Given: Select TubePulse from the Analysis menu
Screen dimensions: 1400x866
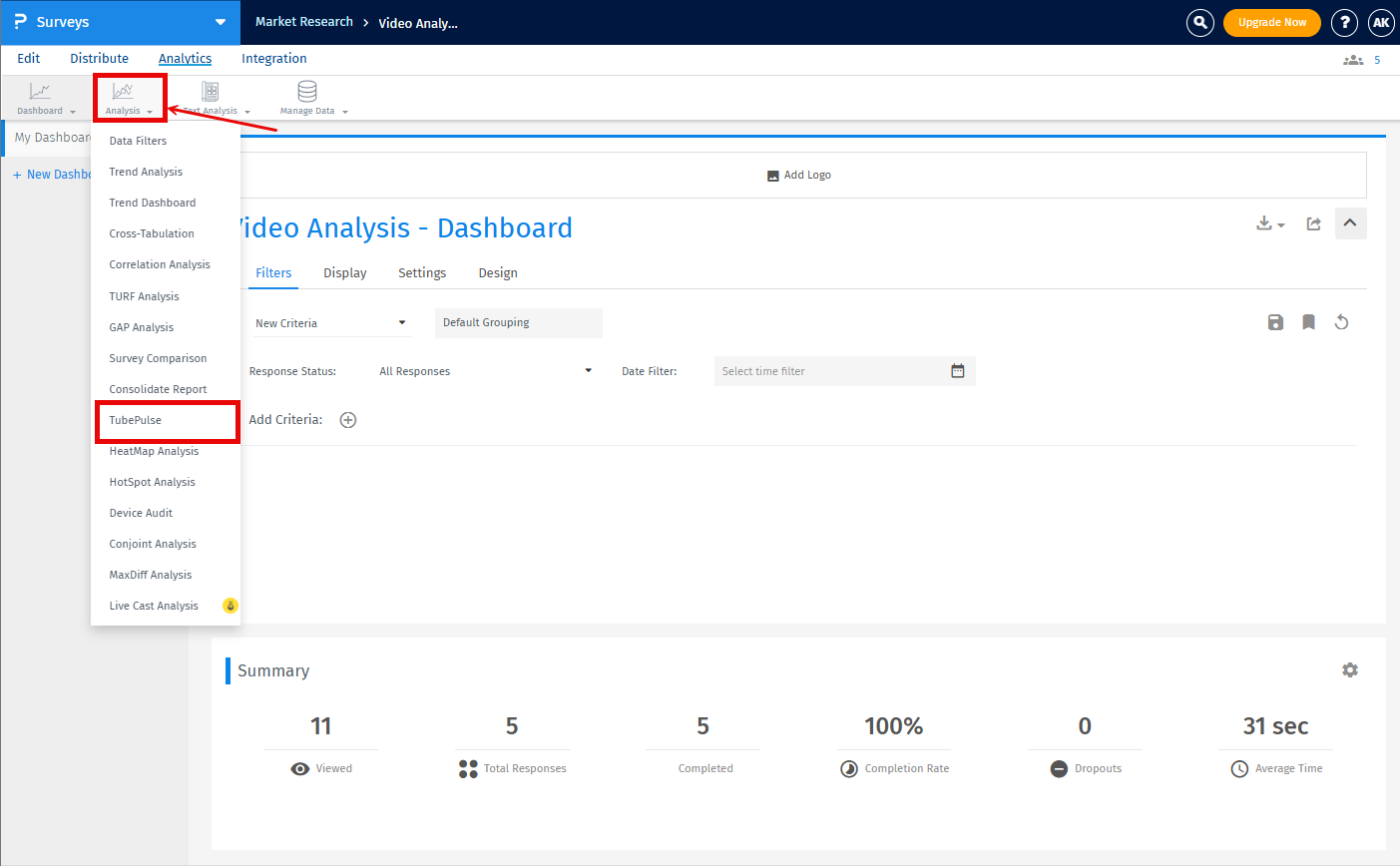Looking at the screenshot, I should [x=136, y=420].
